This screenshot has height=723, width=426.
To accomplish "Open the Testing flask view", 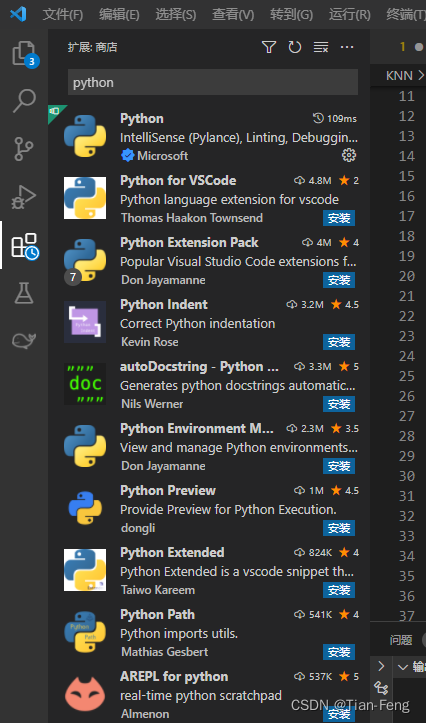I will (x=24, y=293).
